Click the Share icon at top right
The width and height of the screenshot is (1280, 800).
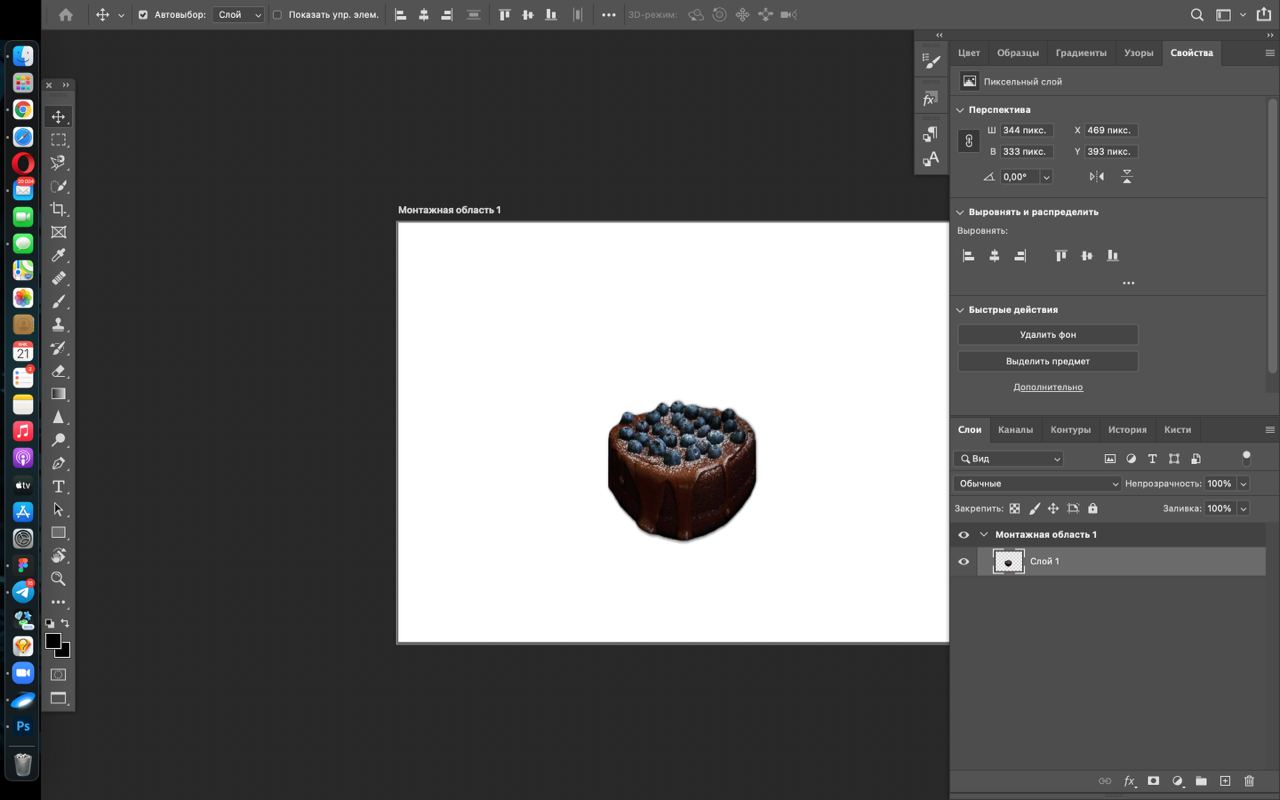(x=1263, y=14)
